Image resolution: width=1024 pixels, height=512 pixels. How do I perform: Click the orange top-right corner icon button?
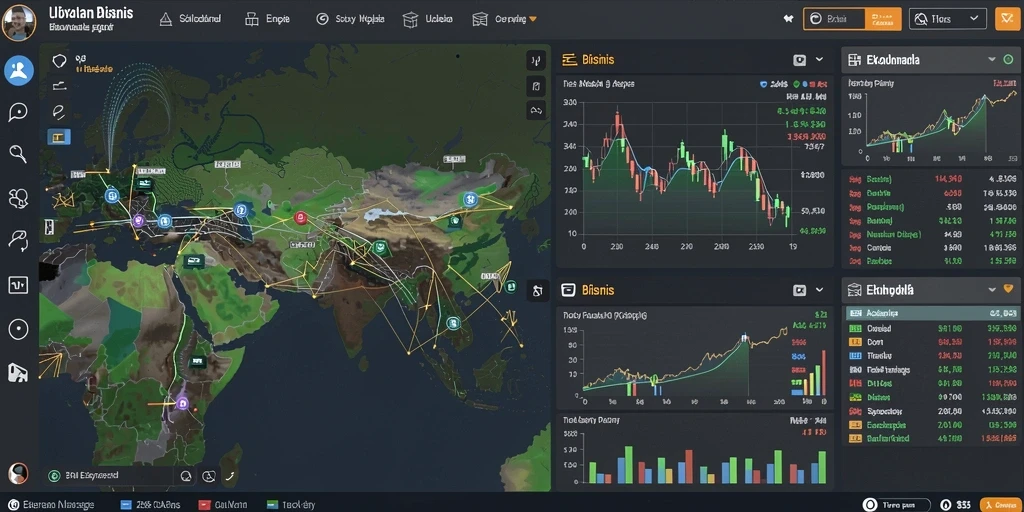pos(1008,19)
